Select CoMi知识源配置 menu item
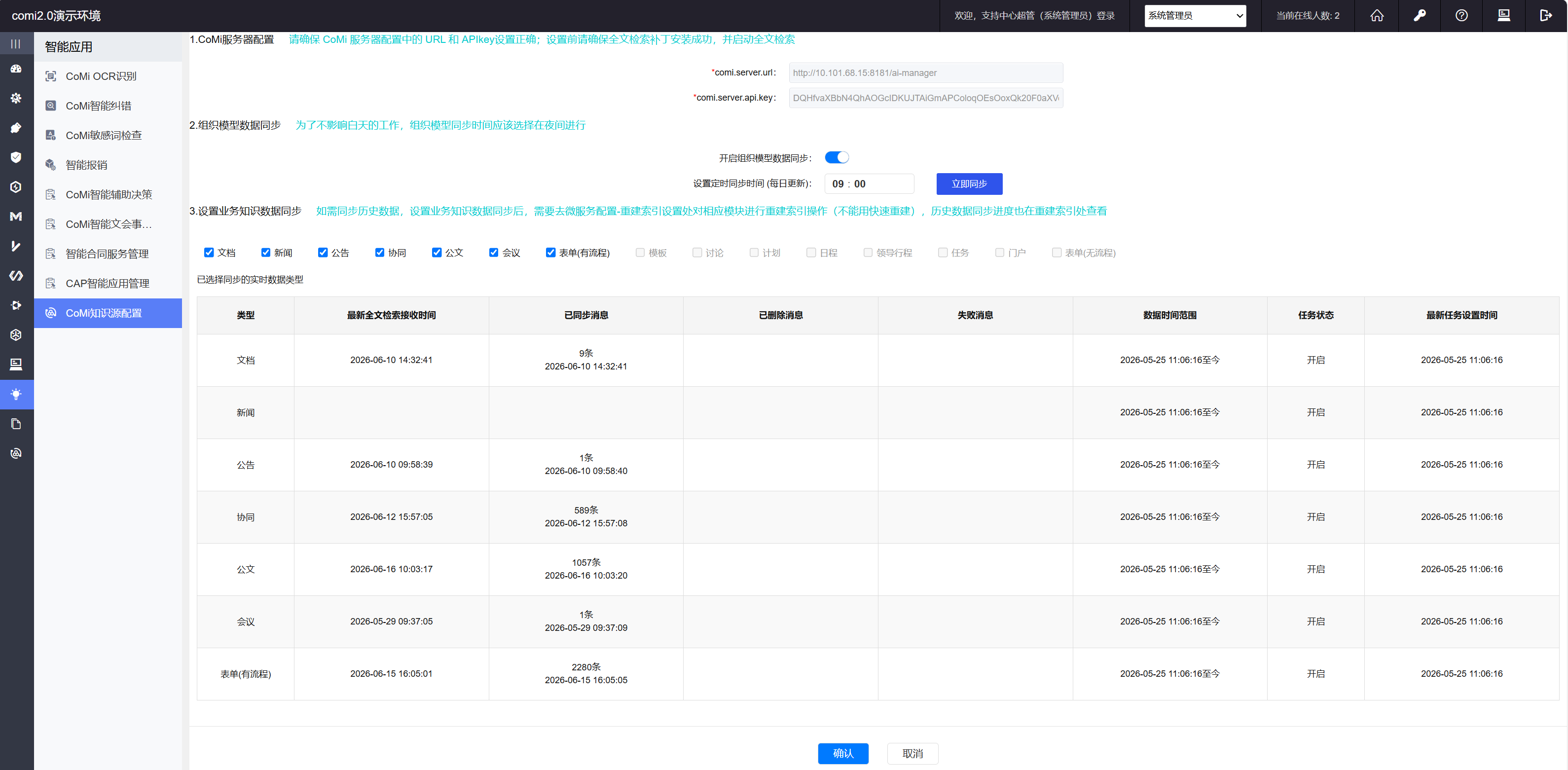Screen dimensions: 1568x770 pyautogui.click(x=108, y=313)
